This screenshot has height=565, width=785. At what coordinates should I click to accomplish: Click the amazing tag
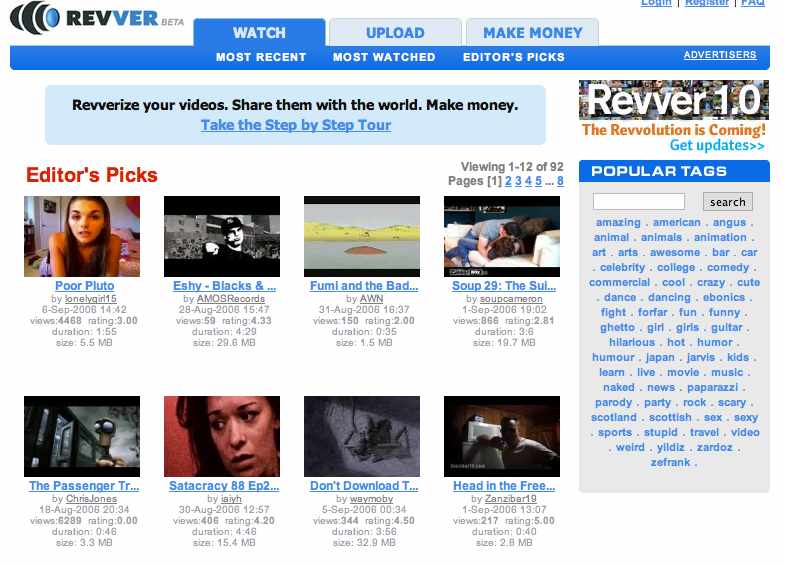pos(618,222)
